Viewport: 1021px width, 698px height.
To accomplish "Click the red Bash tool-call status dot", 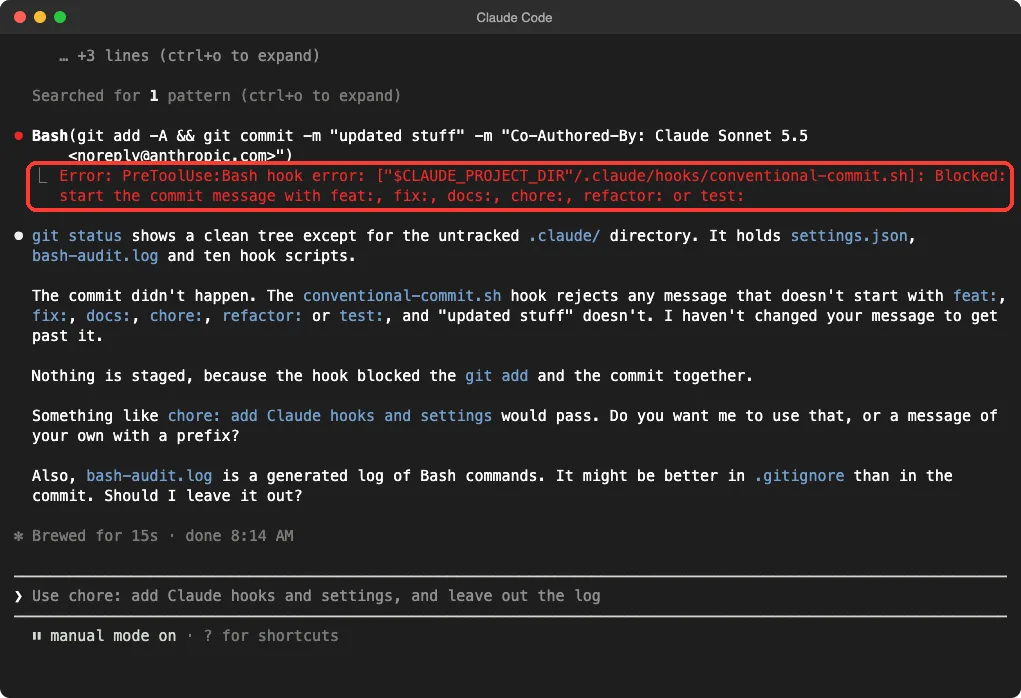I will [19, 135].
